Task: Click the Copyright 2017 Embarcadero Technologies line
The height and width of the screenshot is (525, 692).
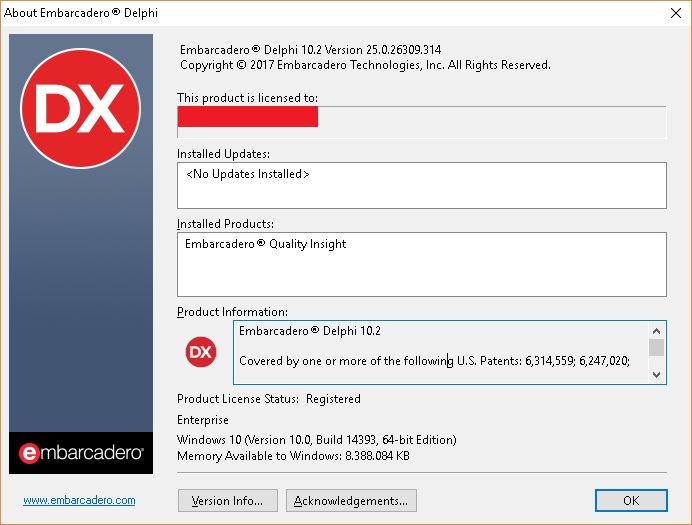Action: (x=365, y=65)
